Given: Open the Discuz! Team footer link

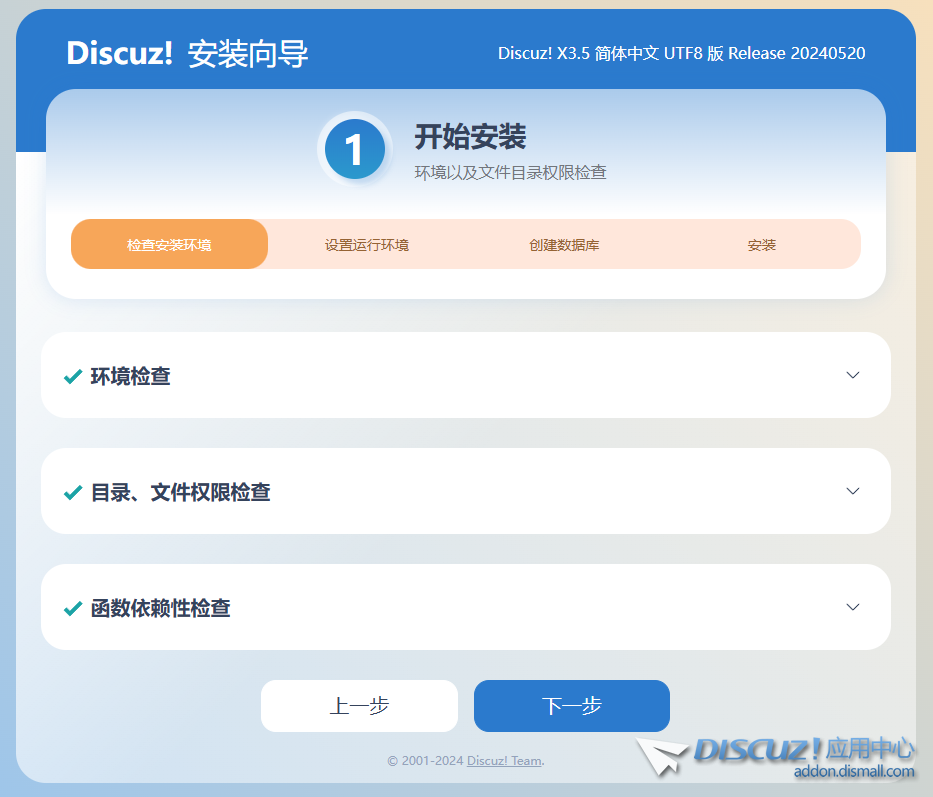Looking at the screenshot, I should click(504, 761).
